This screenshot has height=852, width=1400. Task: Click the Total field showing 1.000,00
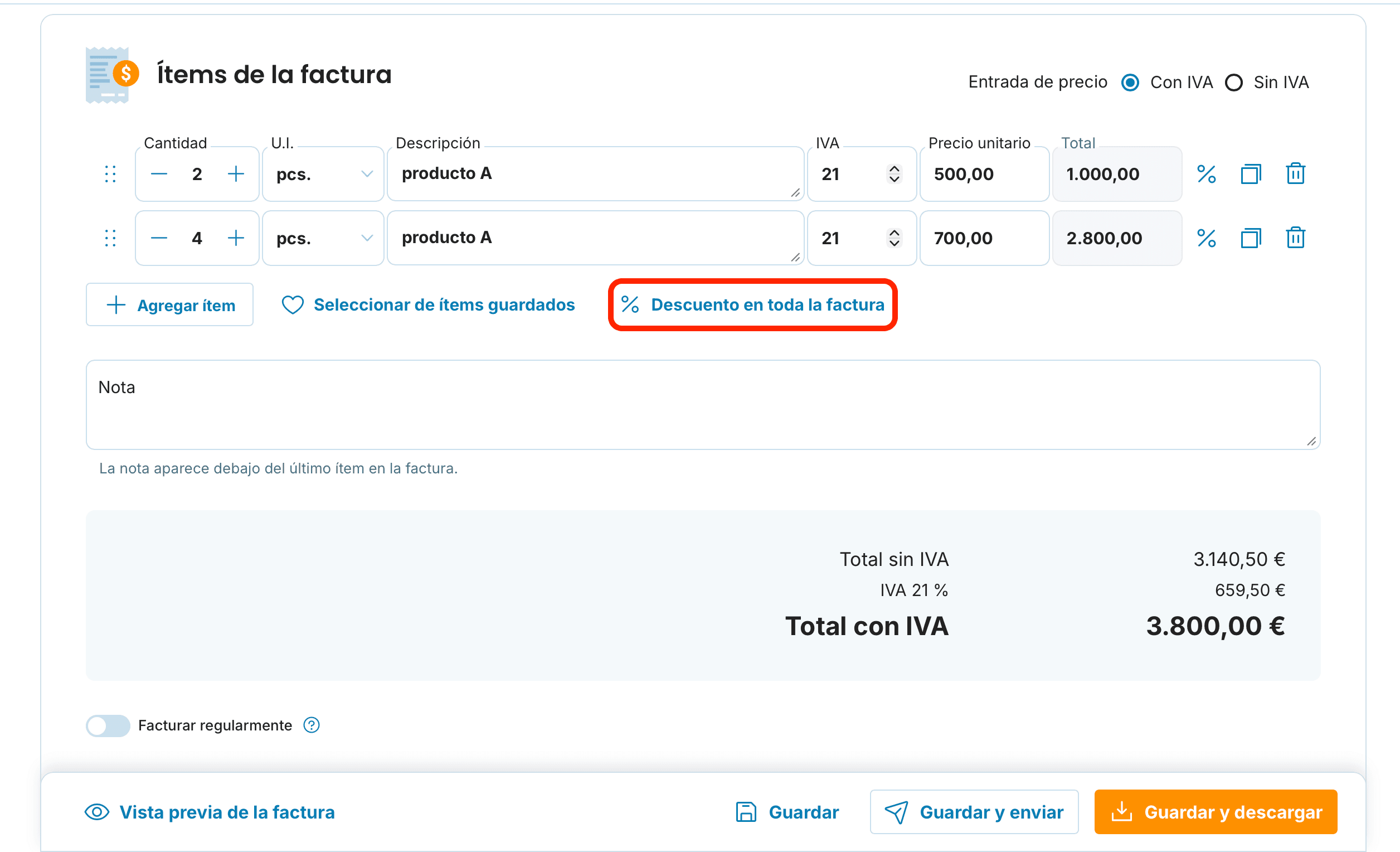1117,174
